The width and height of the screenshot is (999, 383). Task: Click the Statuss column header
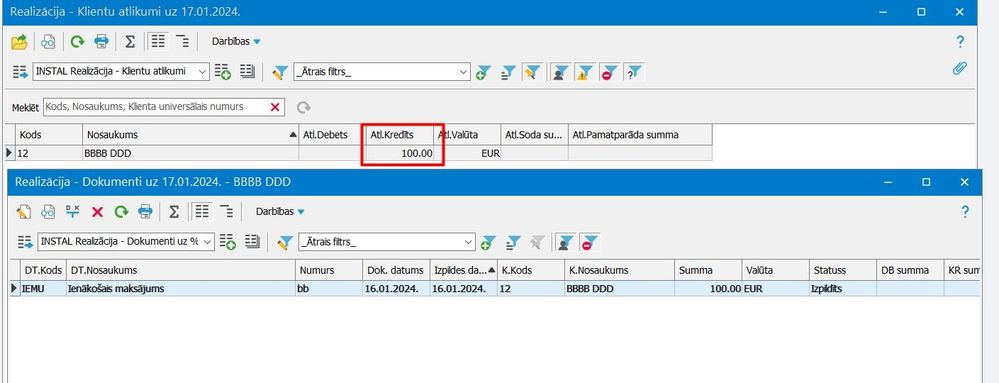click(x=843, y=270)
